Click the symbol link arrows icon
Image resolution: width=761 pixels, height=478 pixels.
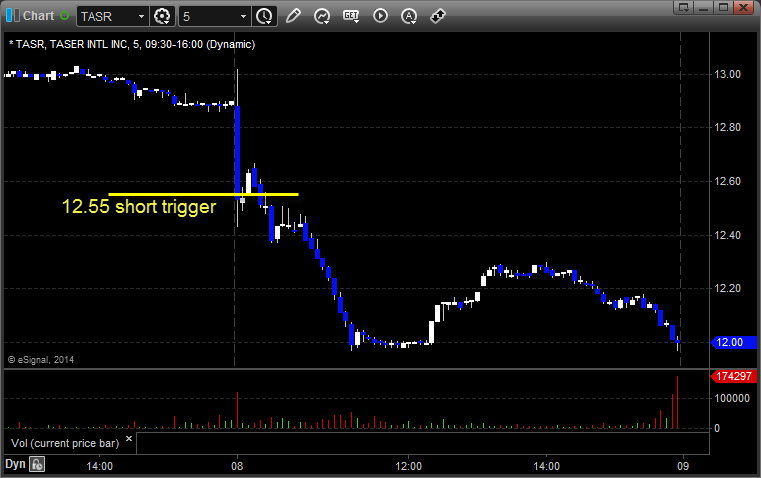438,16
